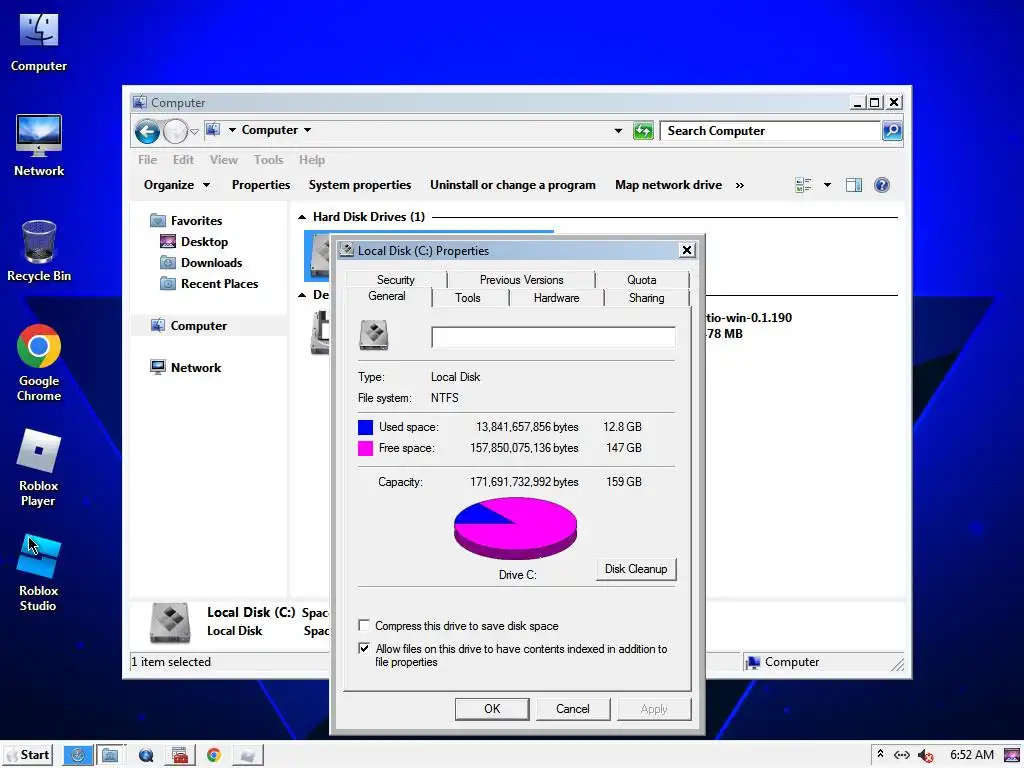Click Properties in the Computer toolbar
Image resolution: width=1024 pixels, height=768 pixels.
(x=261, y=185)
